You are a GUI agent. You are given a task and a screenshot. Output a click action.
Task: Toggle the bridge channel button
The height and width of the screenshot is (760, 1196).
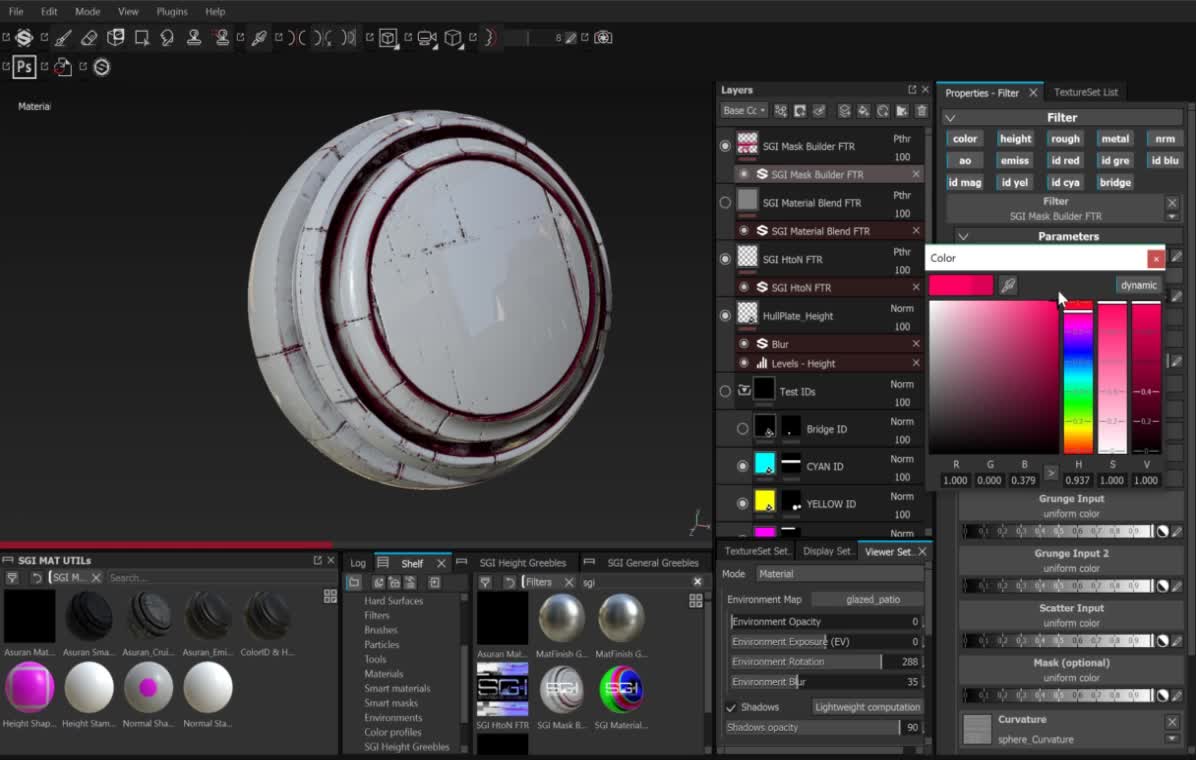1114,182
